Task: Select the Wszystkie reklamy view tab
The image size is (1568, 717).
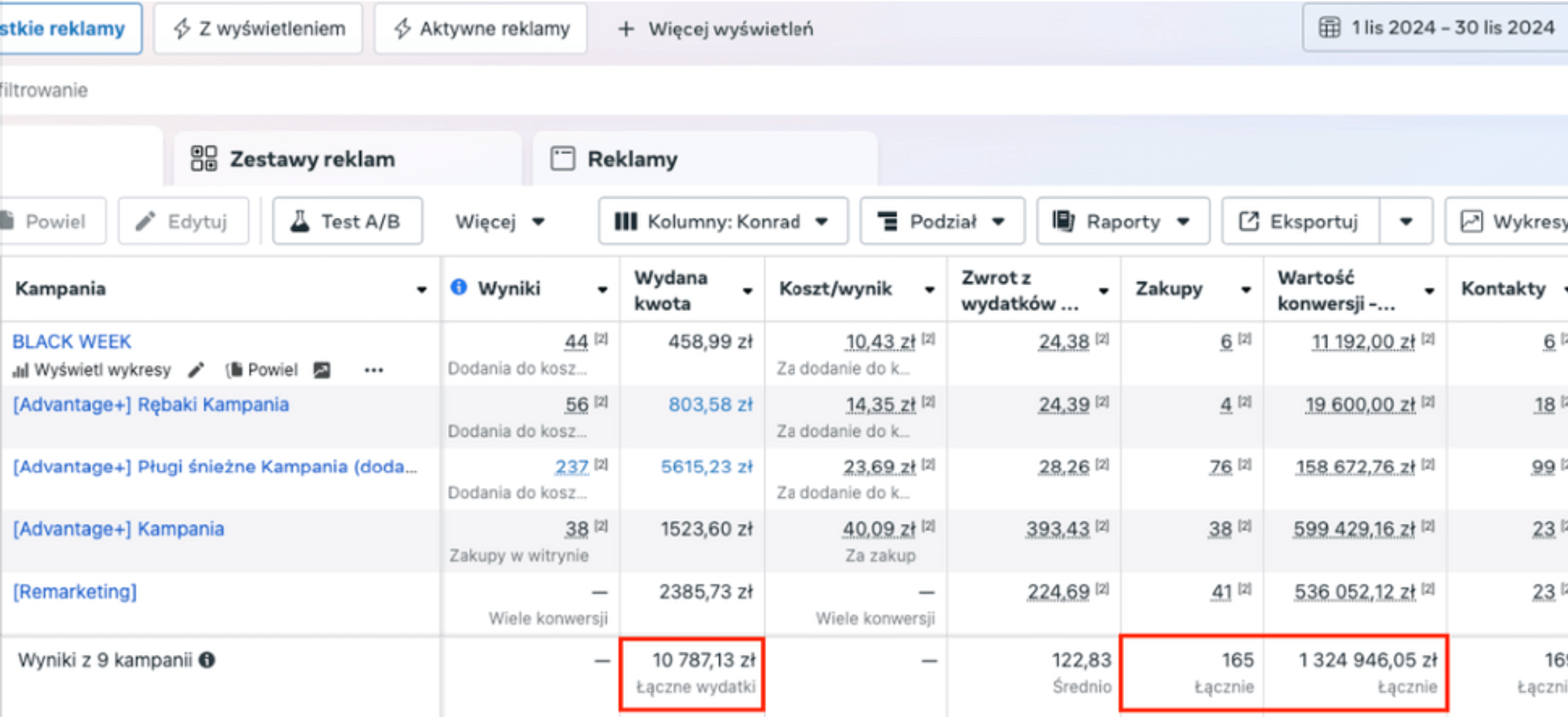Action: (x=70, y=28)
